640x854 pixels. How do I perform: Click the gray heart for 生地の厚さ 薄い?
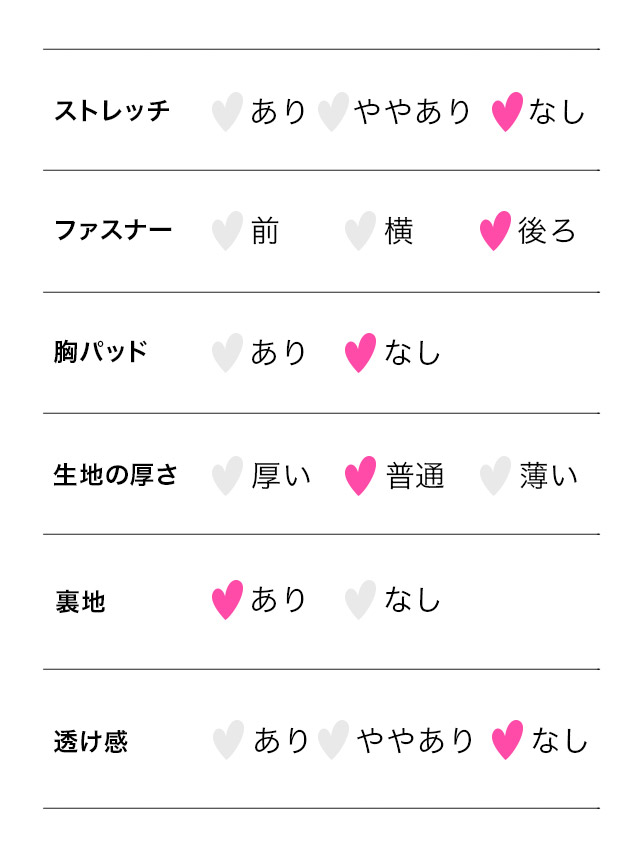pyautogui.click(x=495, y=475)
